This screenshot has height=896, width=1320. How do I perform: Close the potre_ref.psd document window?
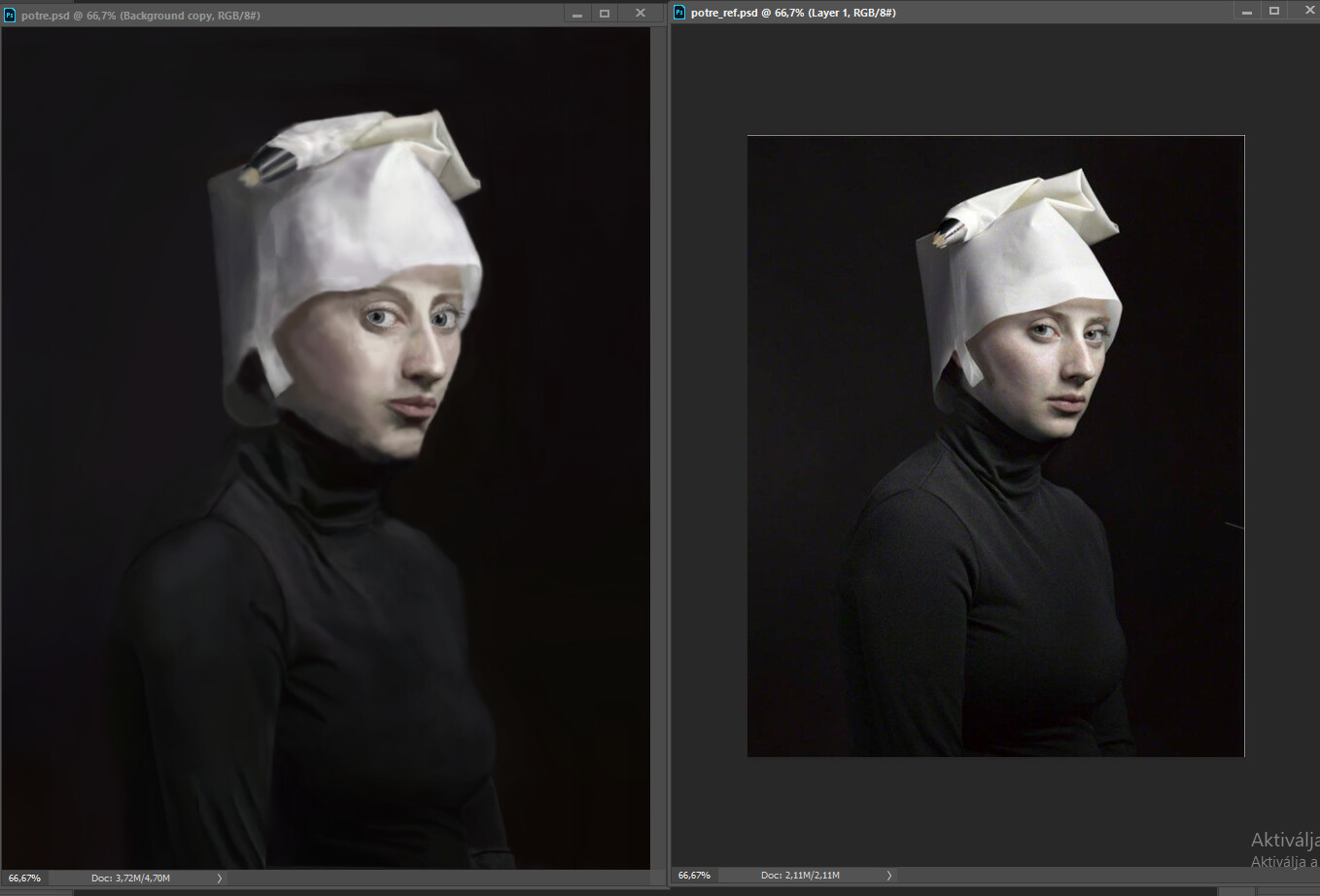(1305, 10)
